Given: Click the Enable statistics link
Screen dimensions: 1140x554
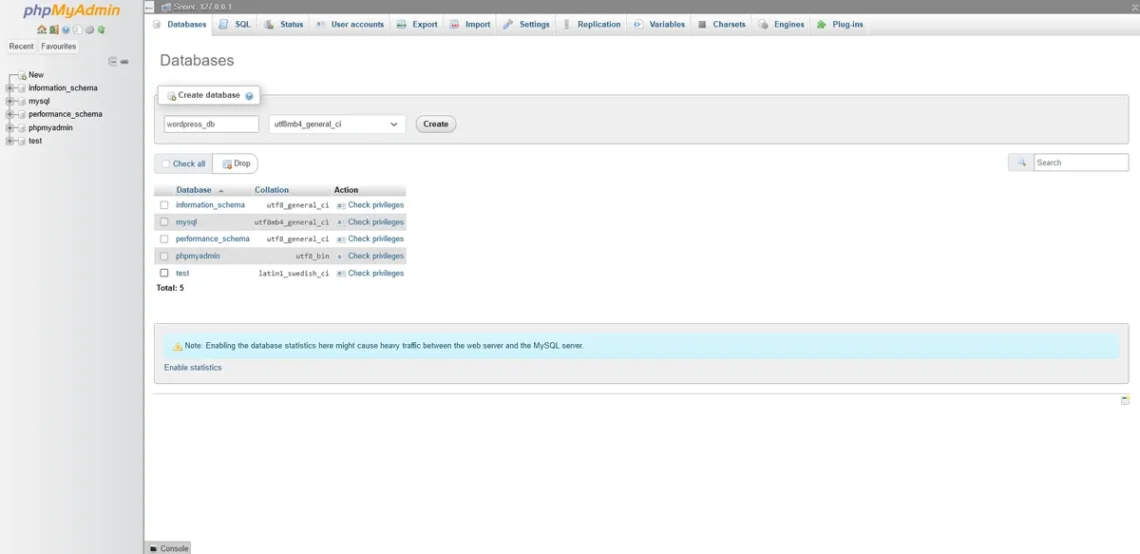Looking at the screenshot, I should tap(193, 368).
